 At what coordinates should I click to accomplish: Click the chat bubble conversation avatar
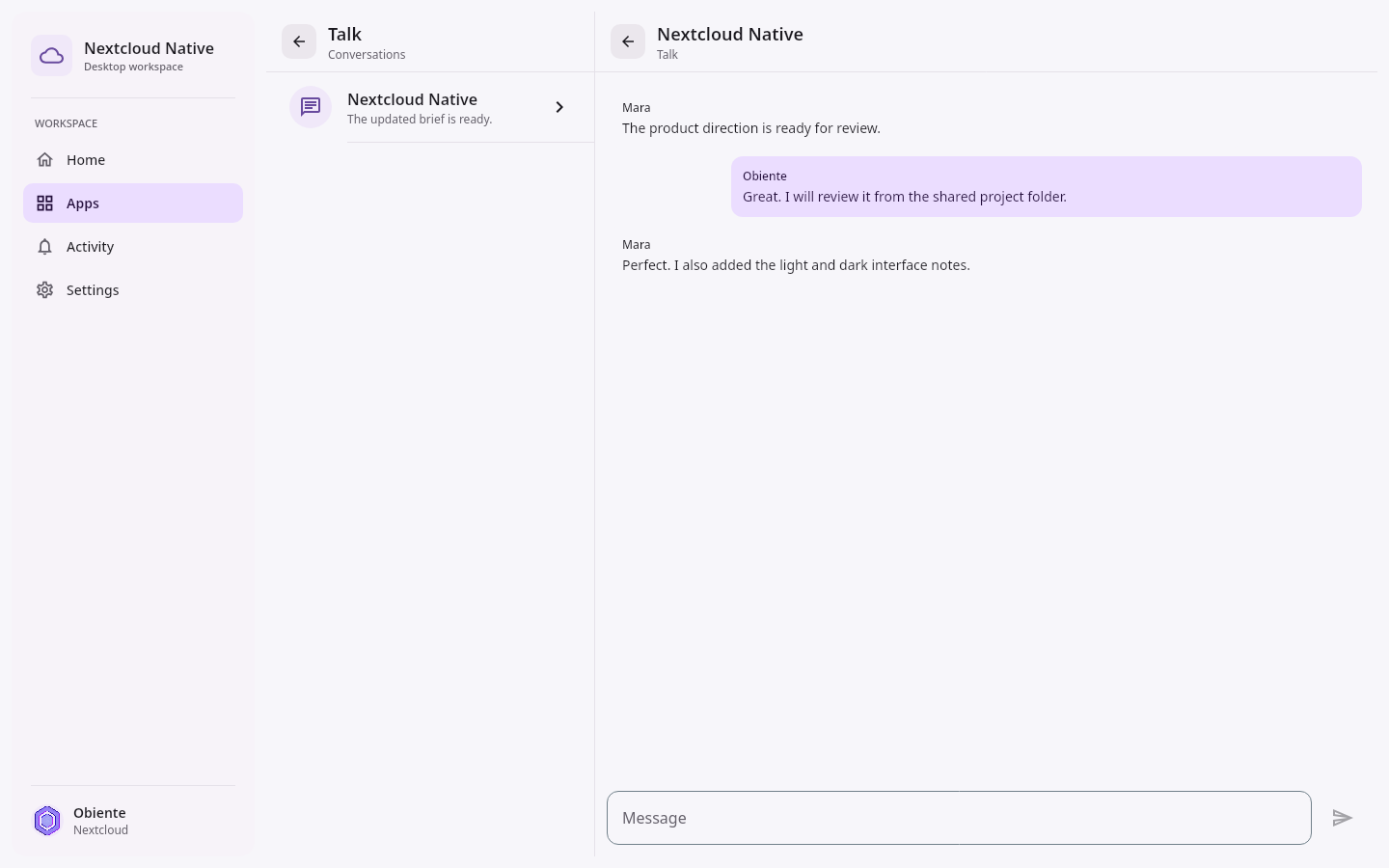coord(311,107)
